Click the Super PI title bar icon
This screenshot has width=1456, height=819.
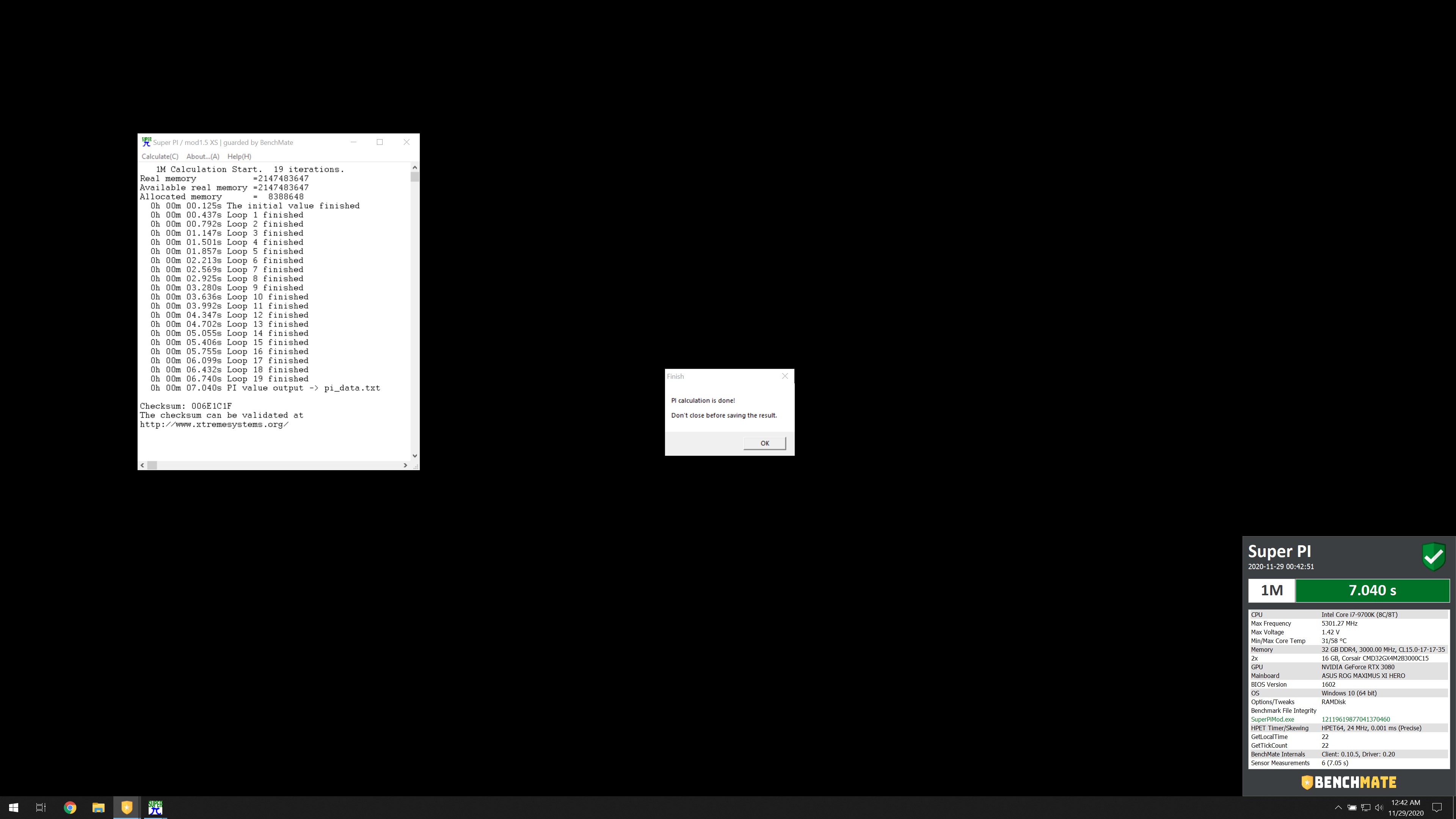[146, 142]
